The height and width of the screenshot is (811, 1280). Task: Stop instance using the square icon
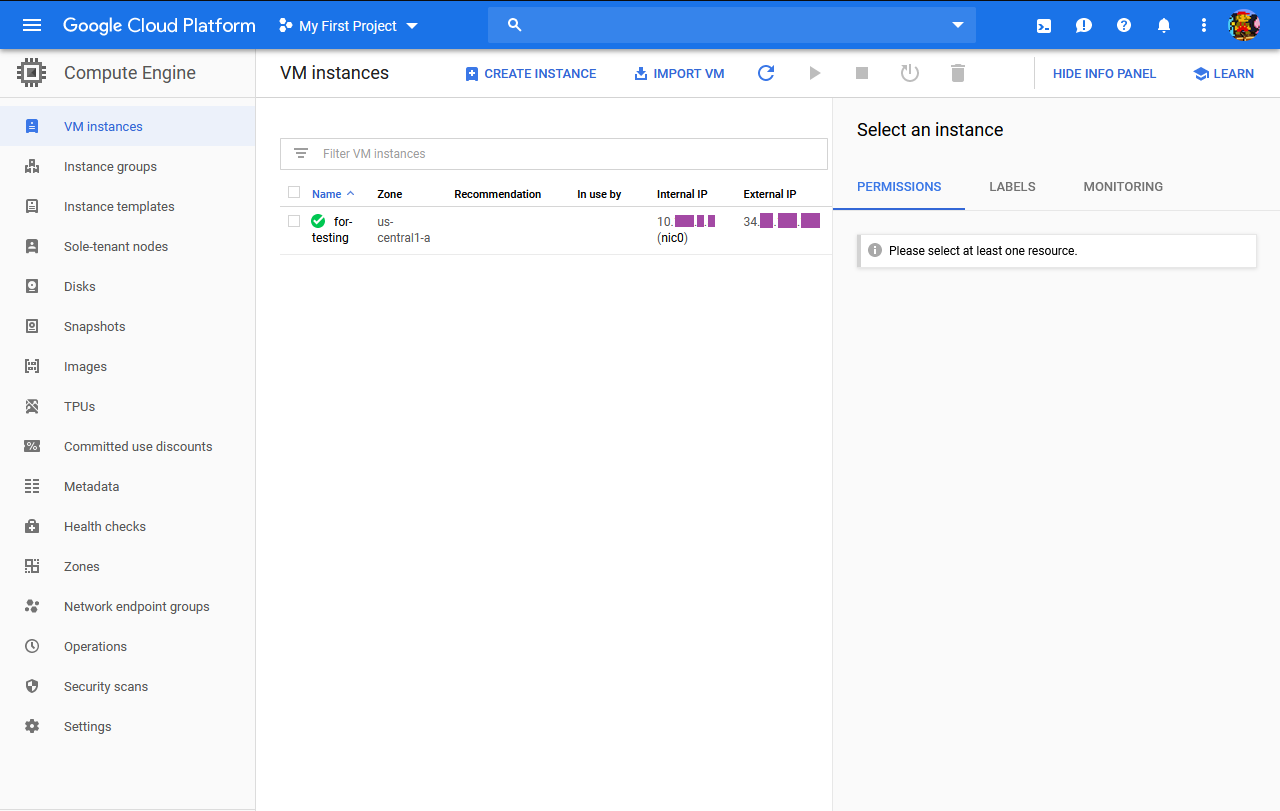[862, 73]
